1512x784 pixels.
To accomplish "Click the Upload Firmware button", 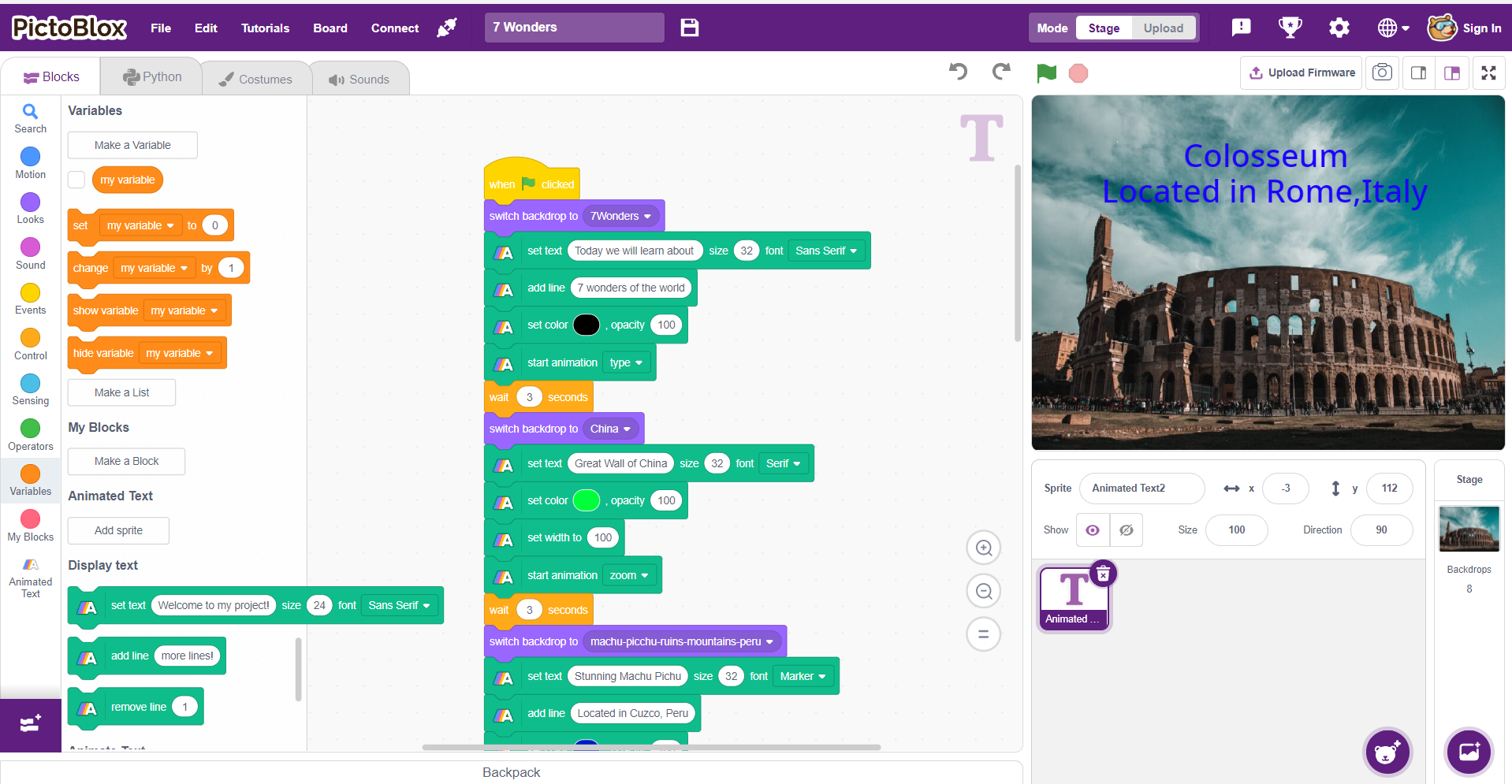I will point(1302,72).
